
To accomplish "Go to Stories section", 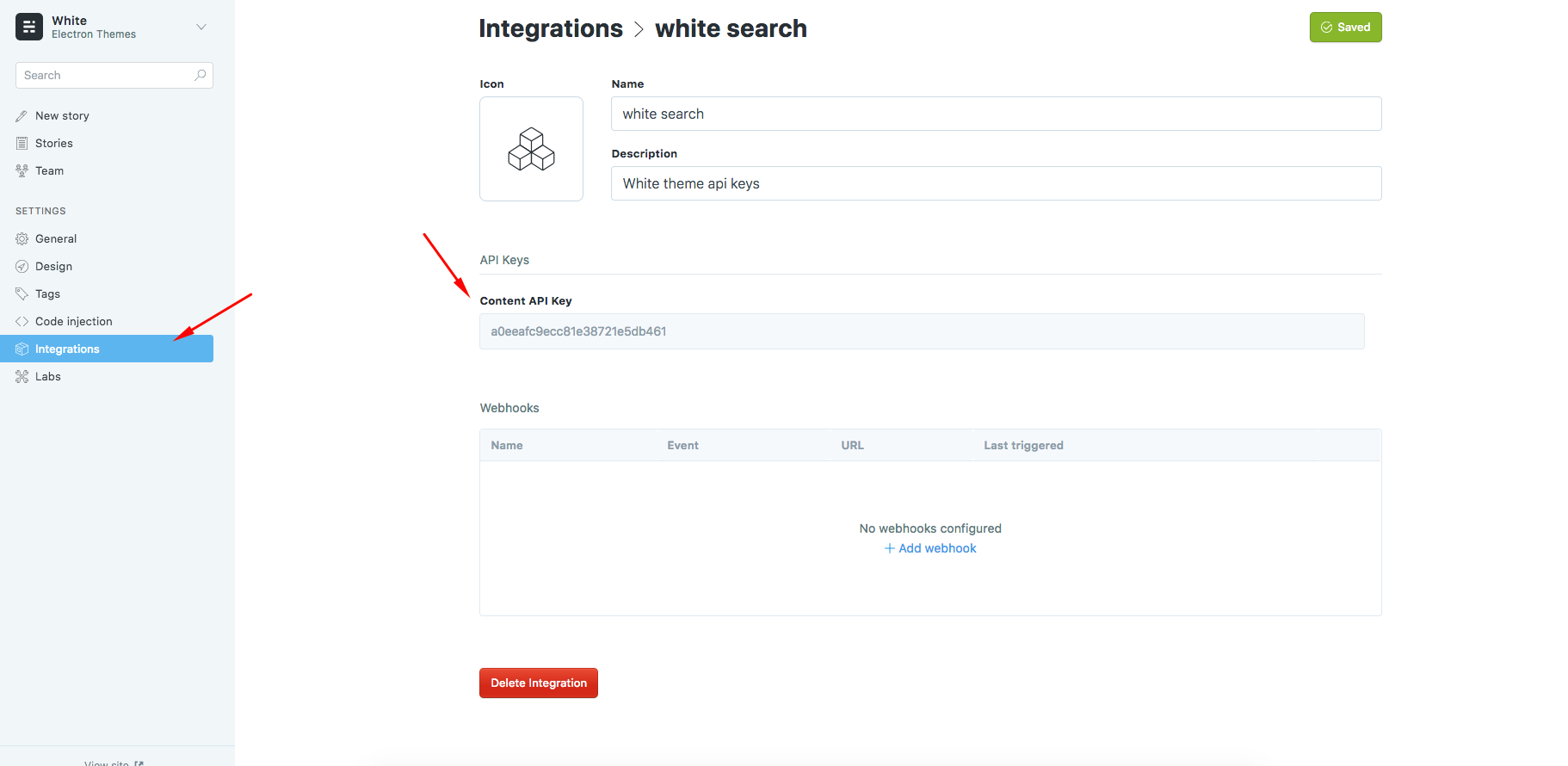I will pyautogui.click(x=54, y=144).
